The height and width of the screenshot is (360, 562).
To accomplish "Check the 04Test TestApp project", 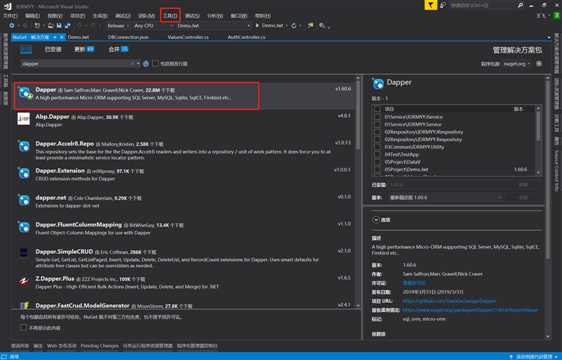I will (377, 154).
